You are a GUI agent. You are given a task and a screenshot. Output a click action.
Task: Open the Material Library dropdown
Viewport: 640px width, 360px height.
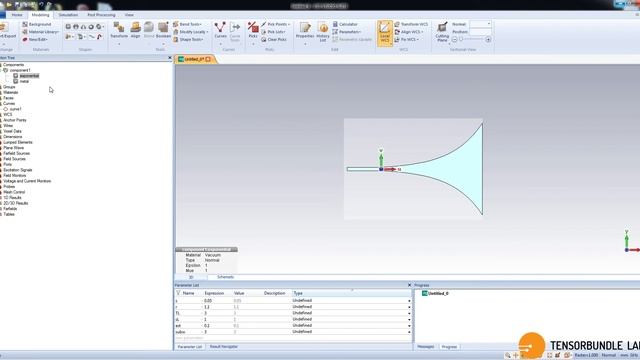pos(40,32)
